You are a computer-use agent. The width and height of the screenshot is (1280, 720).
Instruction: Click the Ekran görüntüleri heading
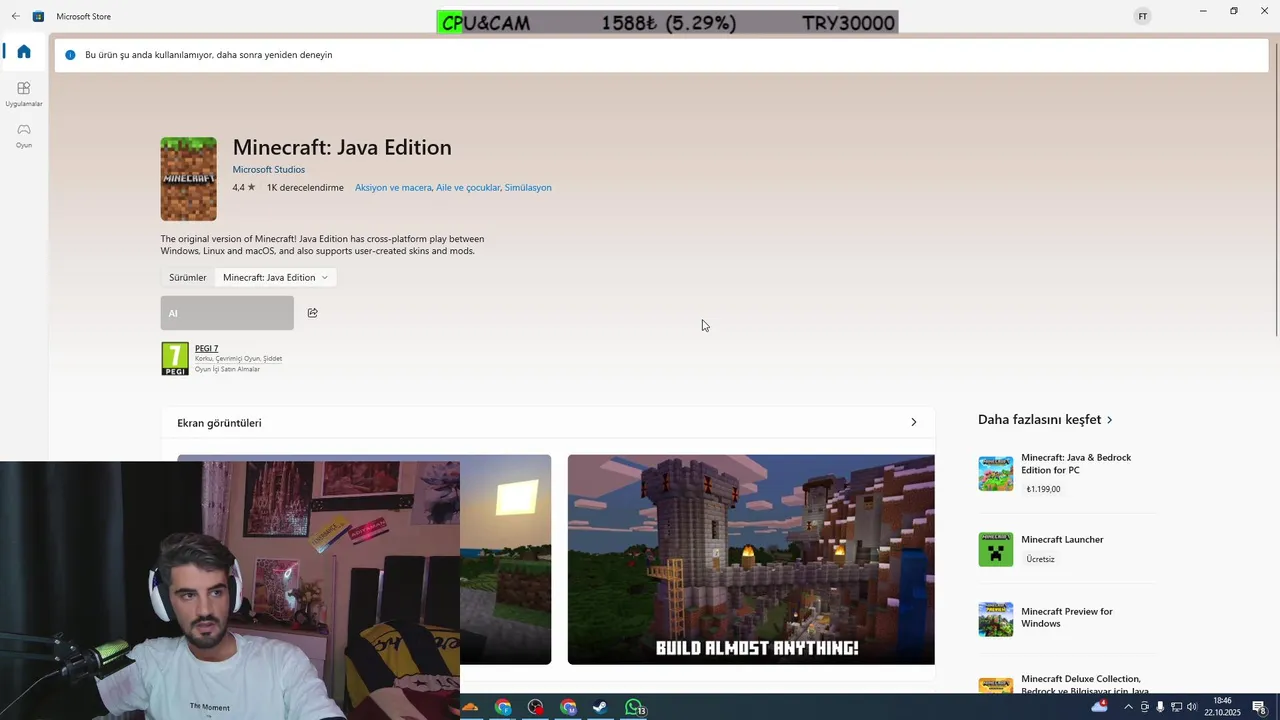(x=219, y=423)
